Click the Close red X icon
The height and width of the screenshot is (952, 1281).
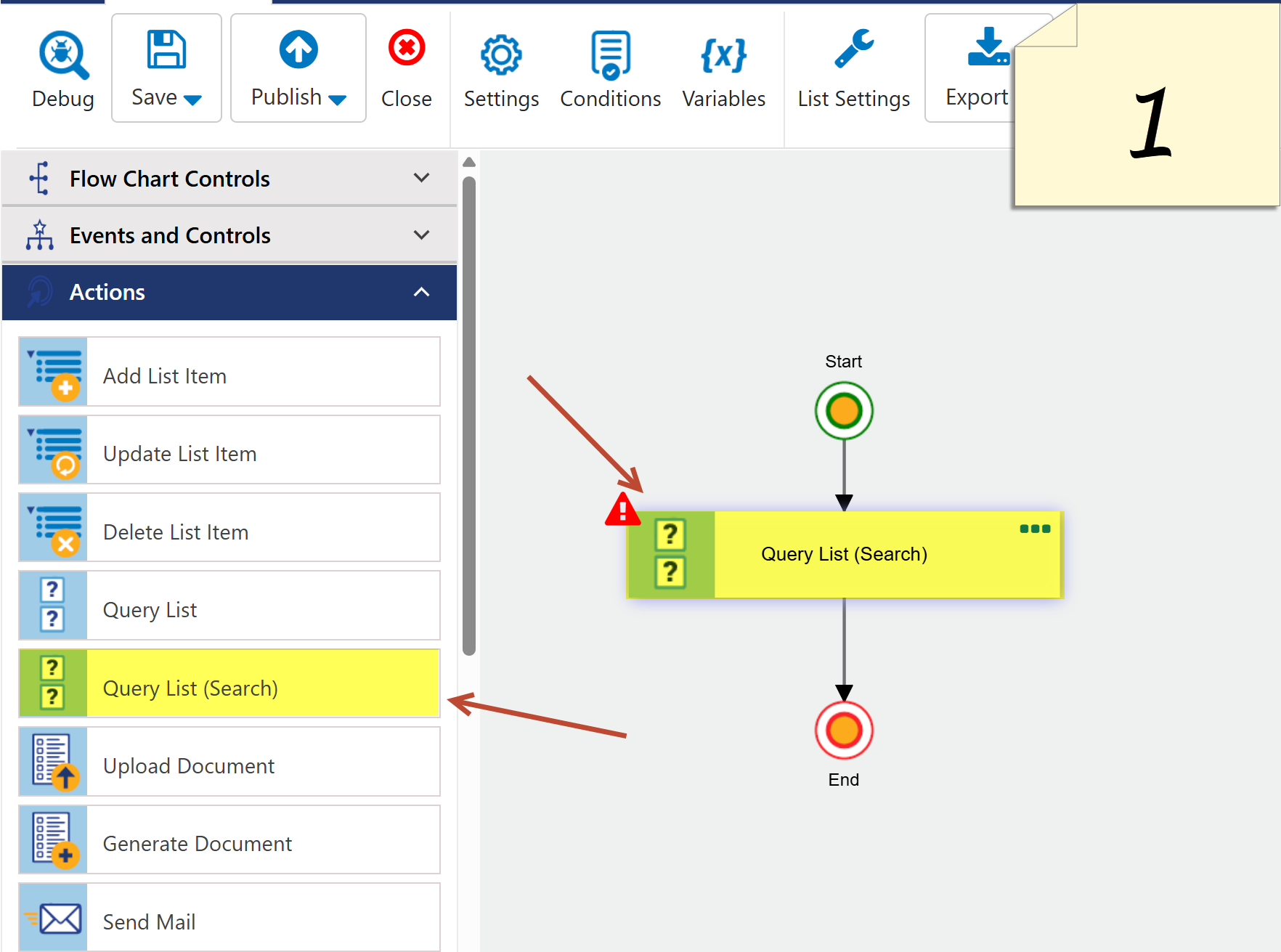click(407, 49)
